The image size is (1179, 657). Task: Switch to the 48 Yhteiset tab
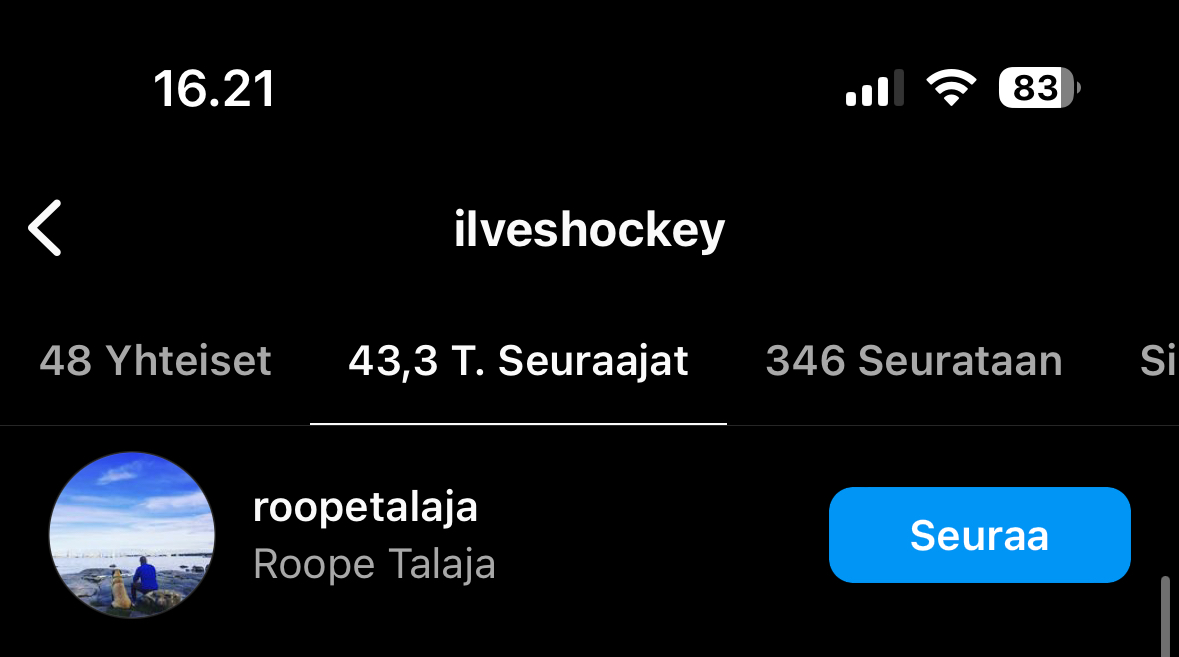point(155,361)
